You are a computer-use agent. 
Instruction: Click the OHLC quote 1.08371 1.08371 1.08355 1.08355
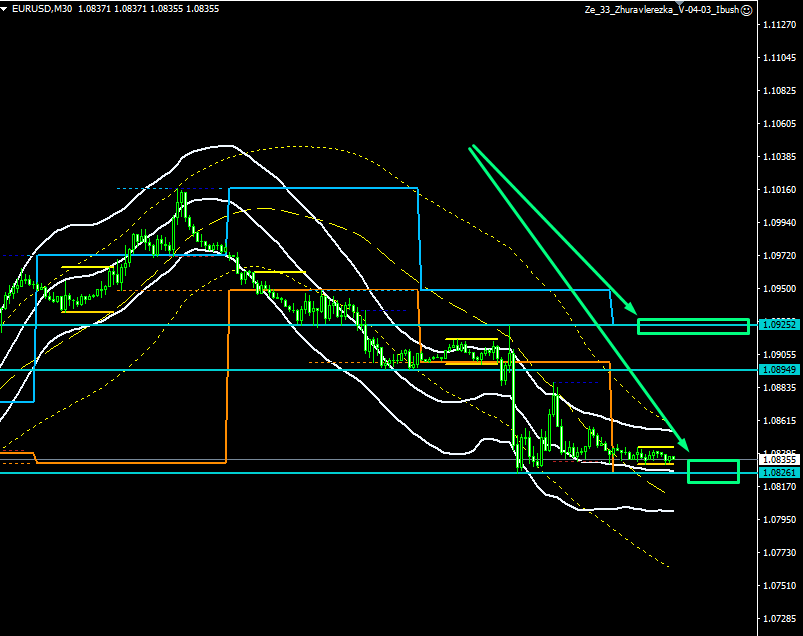[x=149, y=9]
